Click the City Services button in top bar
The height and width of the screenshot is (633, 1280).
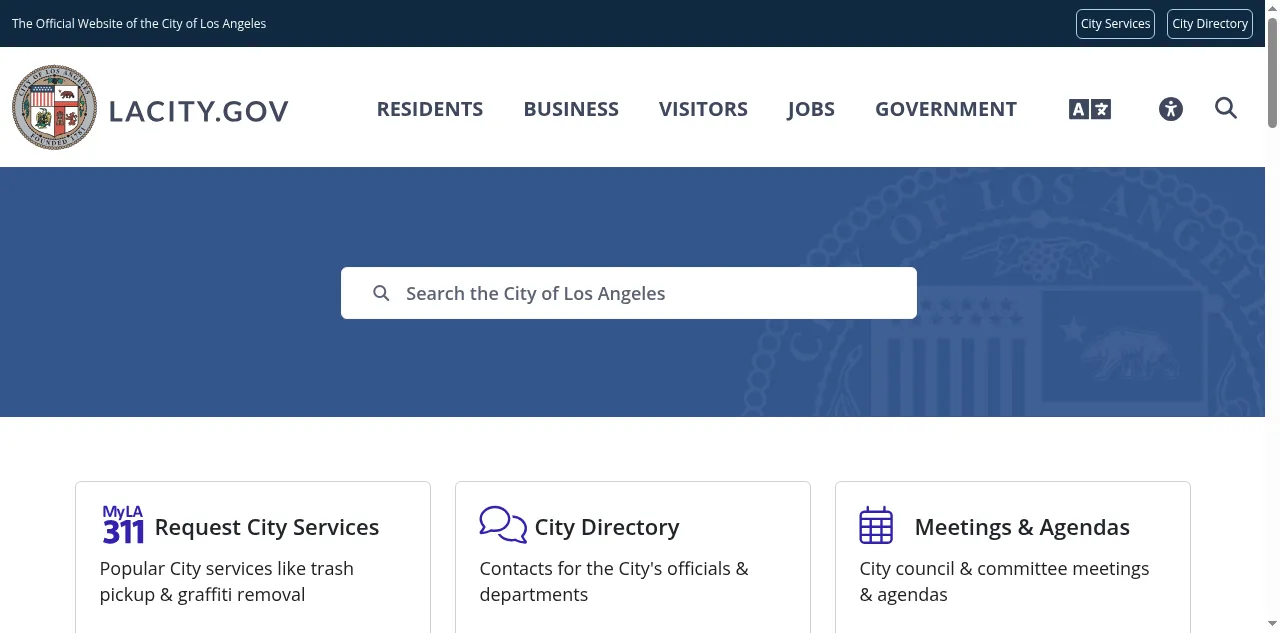click(x=1115, y=24)
